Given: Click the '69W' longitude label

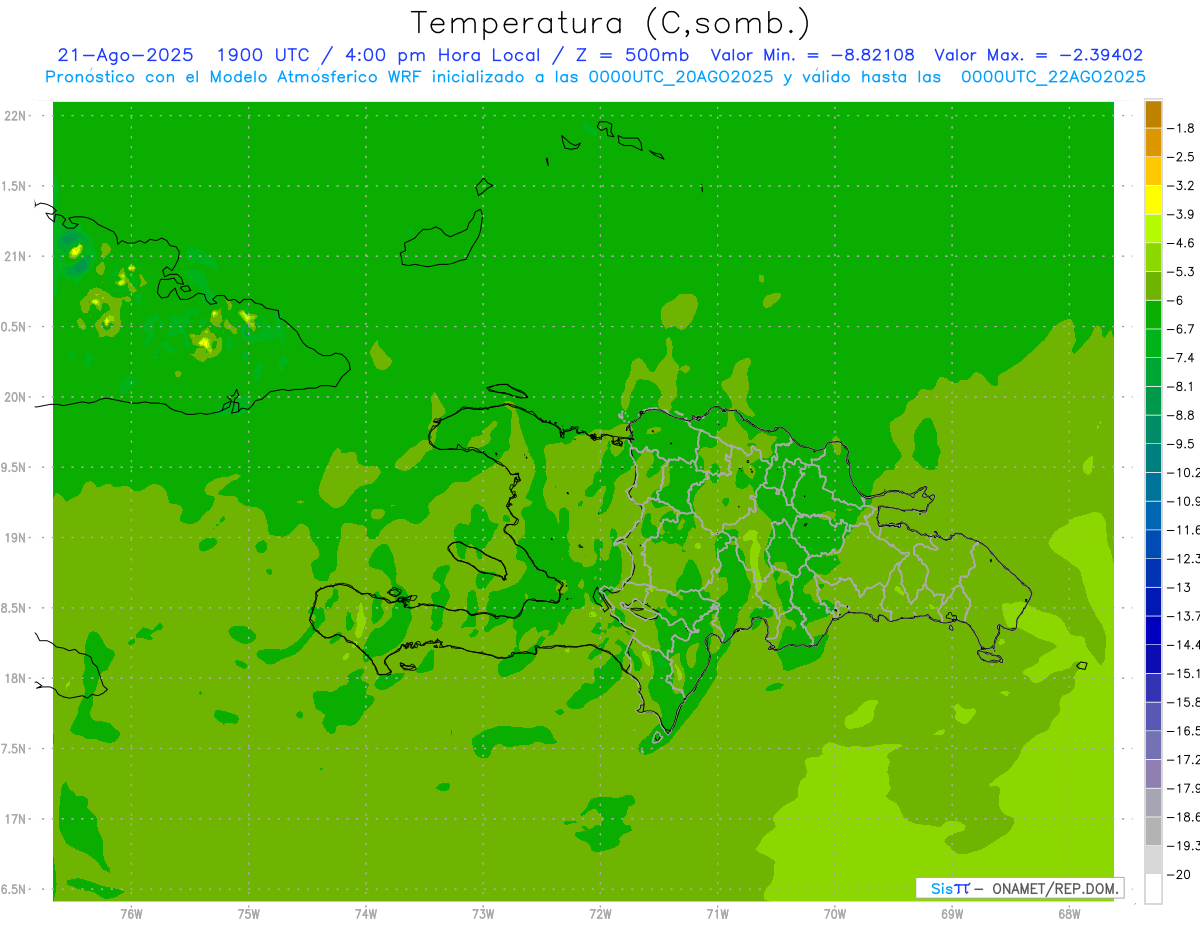Looking at the screenshot, I should click(952, 913).
